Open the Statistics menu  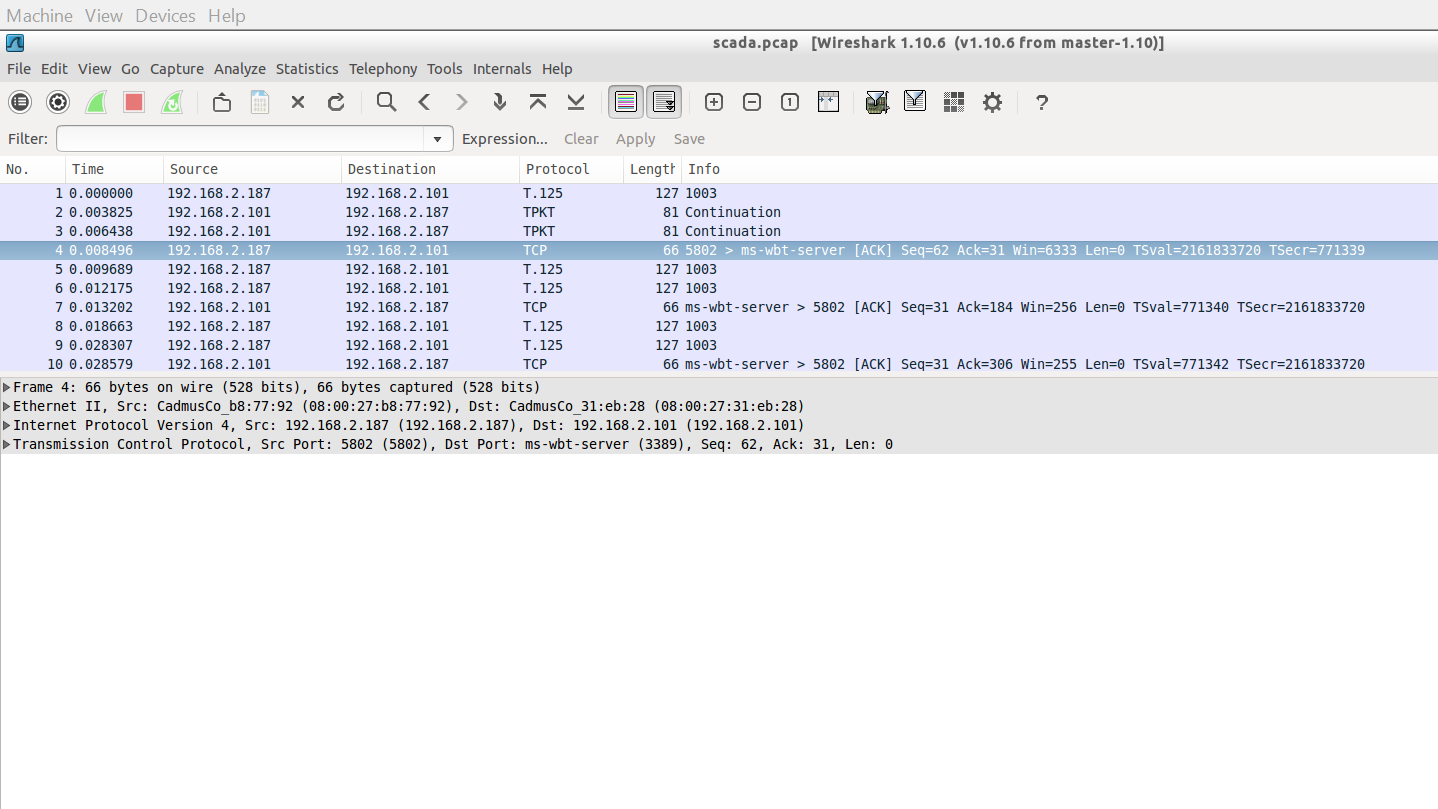click(307, 69)
